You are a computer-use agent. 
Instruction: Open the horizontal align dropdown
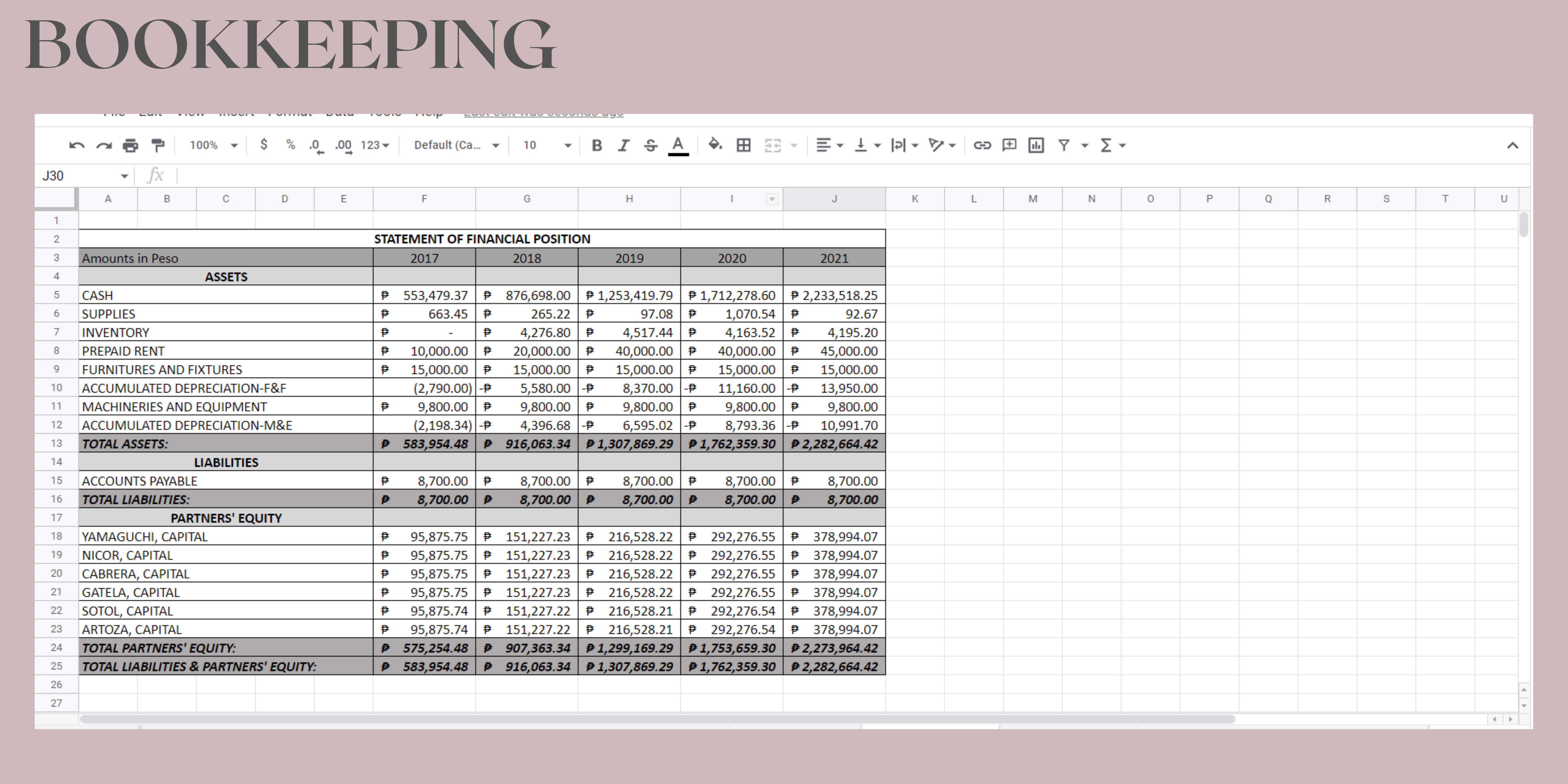[829, 145]
